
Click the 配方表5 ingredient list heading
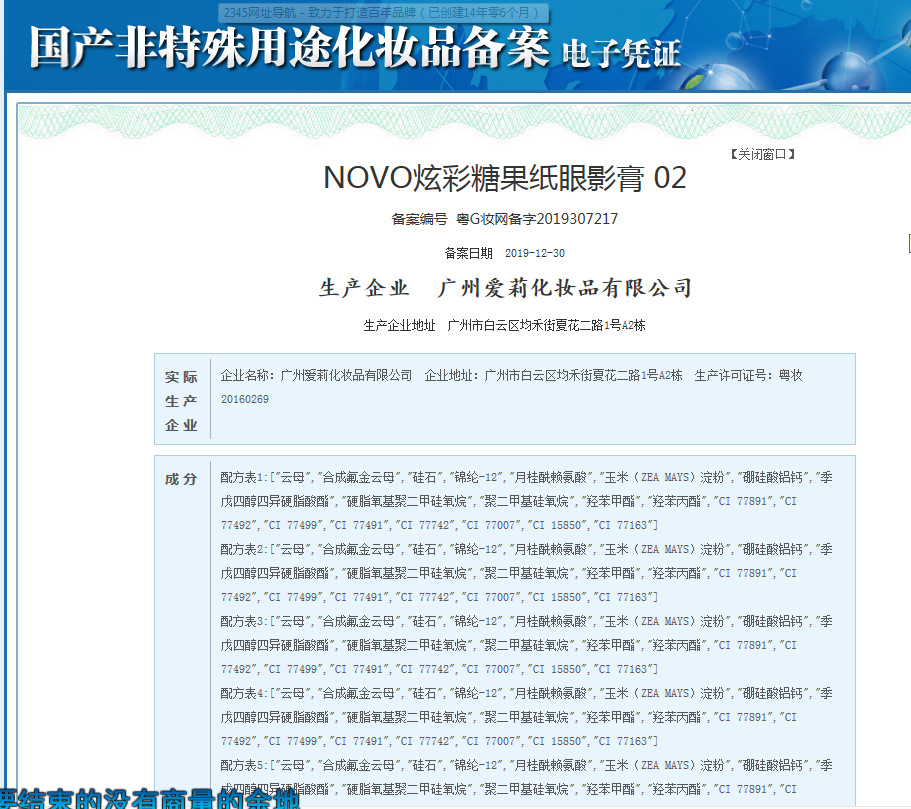coord(243,766)
